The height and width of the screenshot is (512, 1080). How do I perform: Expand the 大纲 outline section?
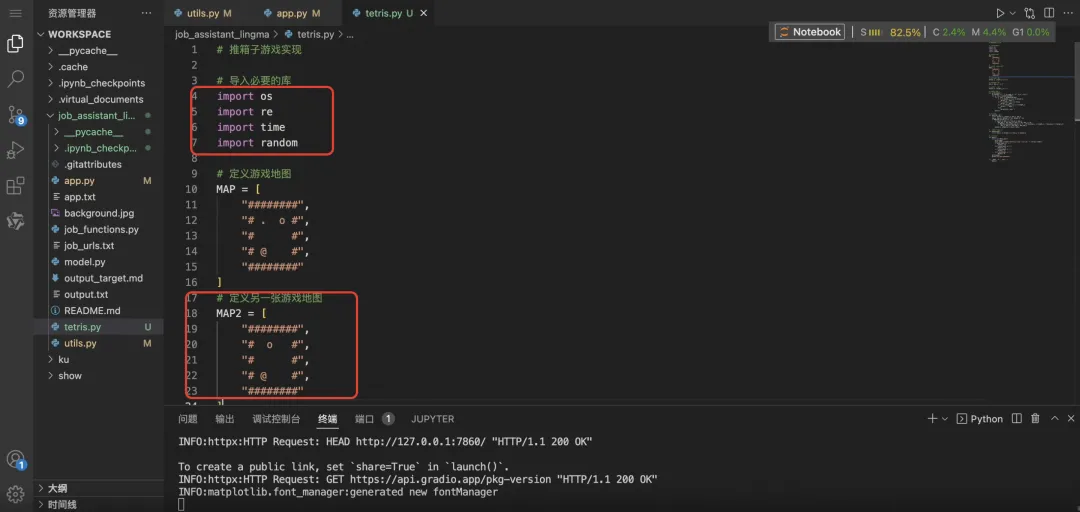[98, 489]
